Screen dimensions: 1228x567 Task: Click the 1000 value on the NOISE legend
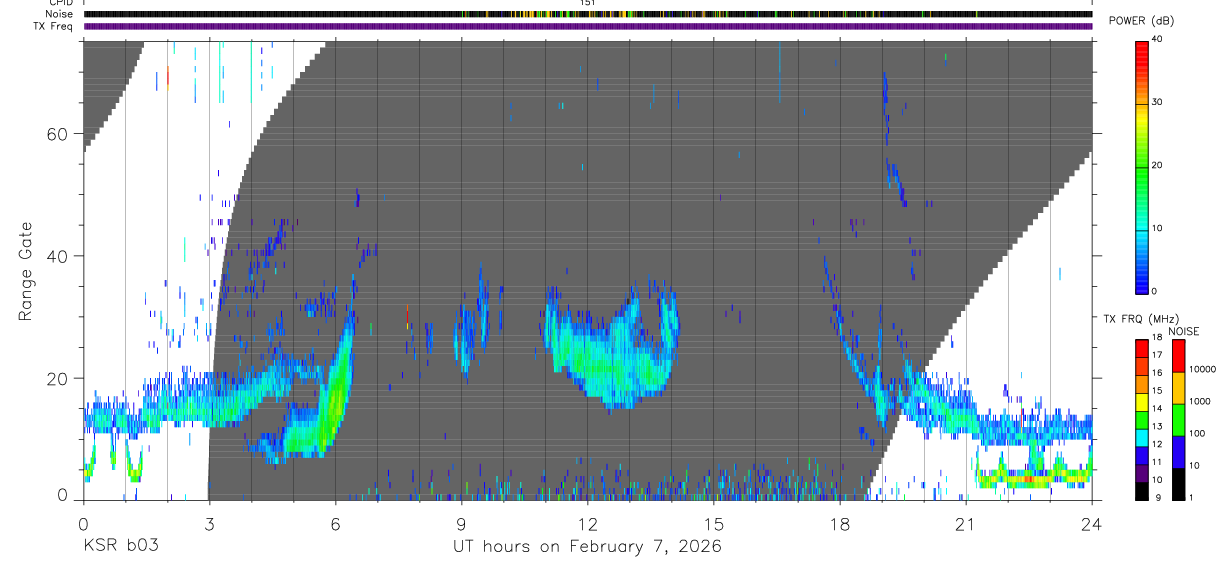point(1202,401)
